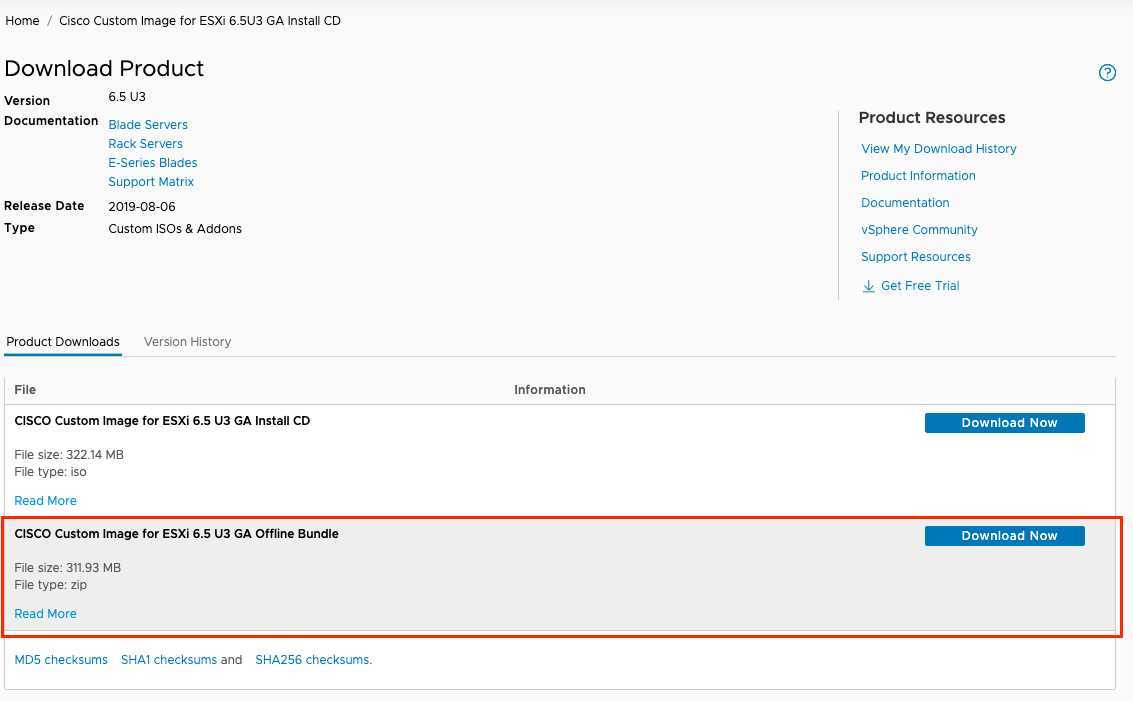The height and width of the screenshot is (701, 1133).
Task: Open Documentation link under Product Resources
Action: point(905,203)
